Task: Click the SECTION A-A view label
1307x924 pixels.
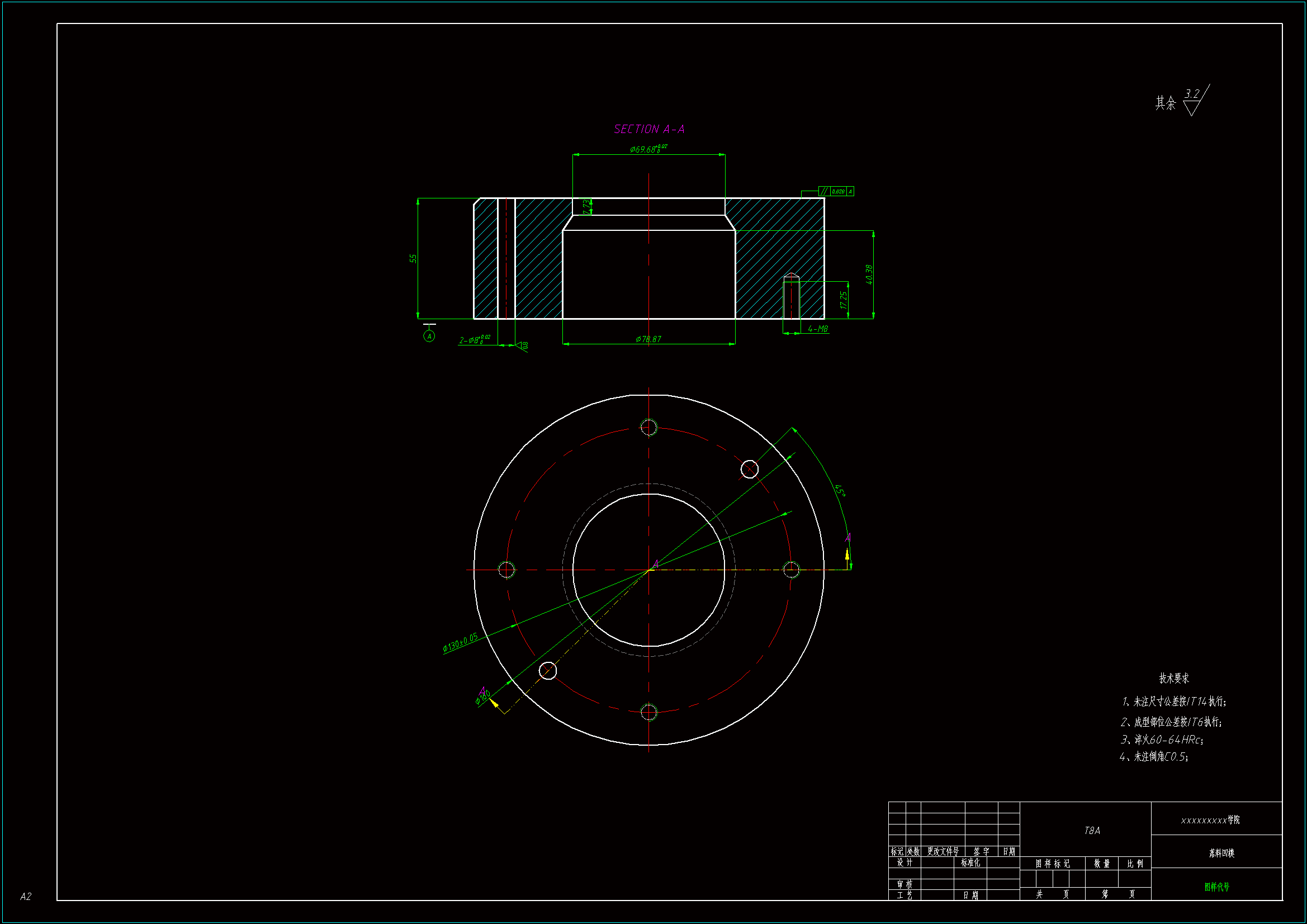Action: (649, 130)
